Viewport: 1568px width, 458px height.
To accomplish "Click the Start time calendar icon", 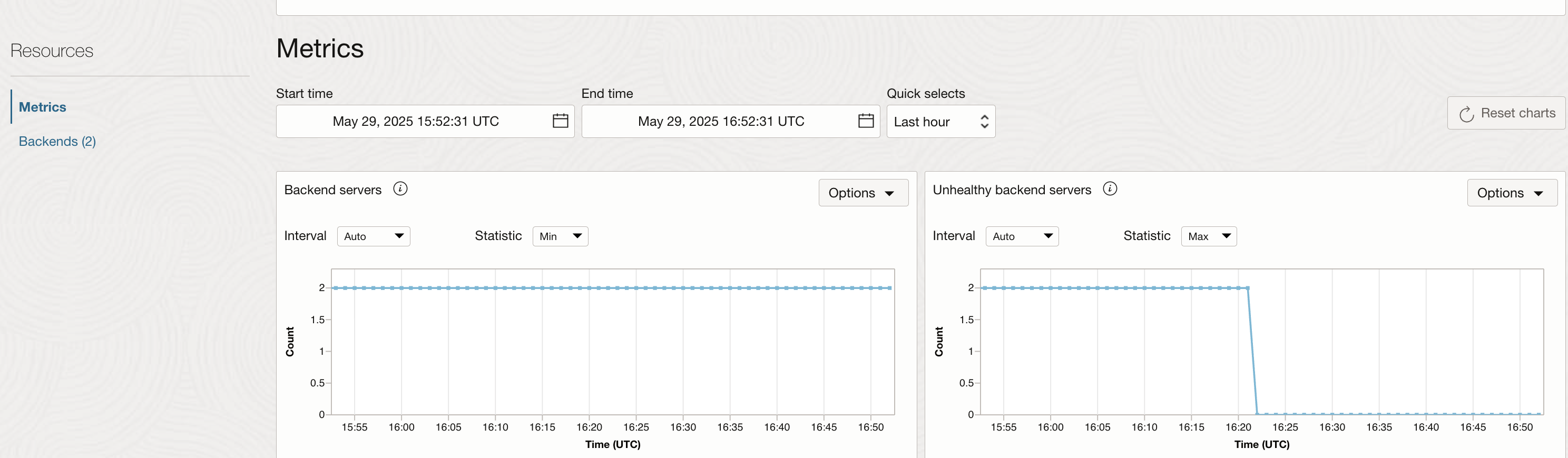I will 560,121.
